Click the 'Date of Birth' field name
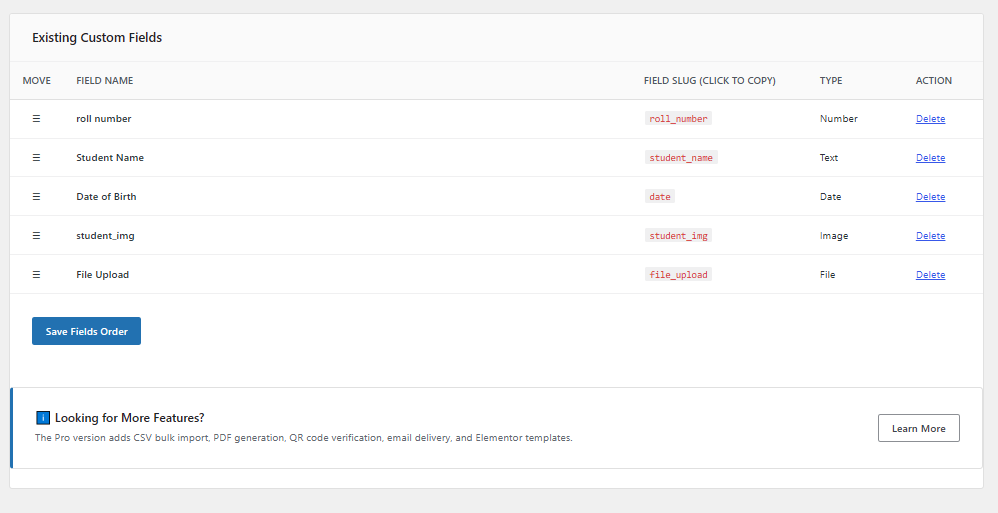 click(106, 197)
